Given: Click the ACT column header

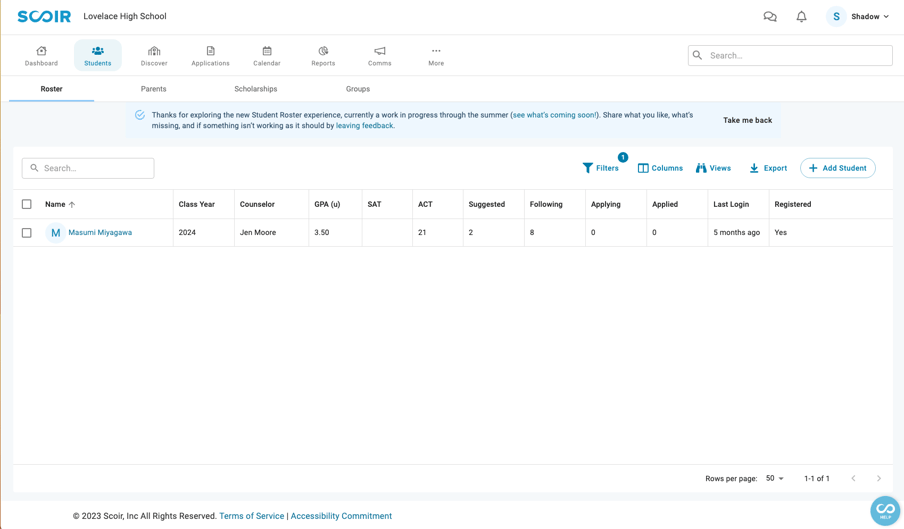Looking at the screenshot, I should pos(425,205).
